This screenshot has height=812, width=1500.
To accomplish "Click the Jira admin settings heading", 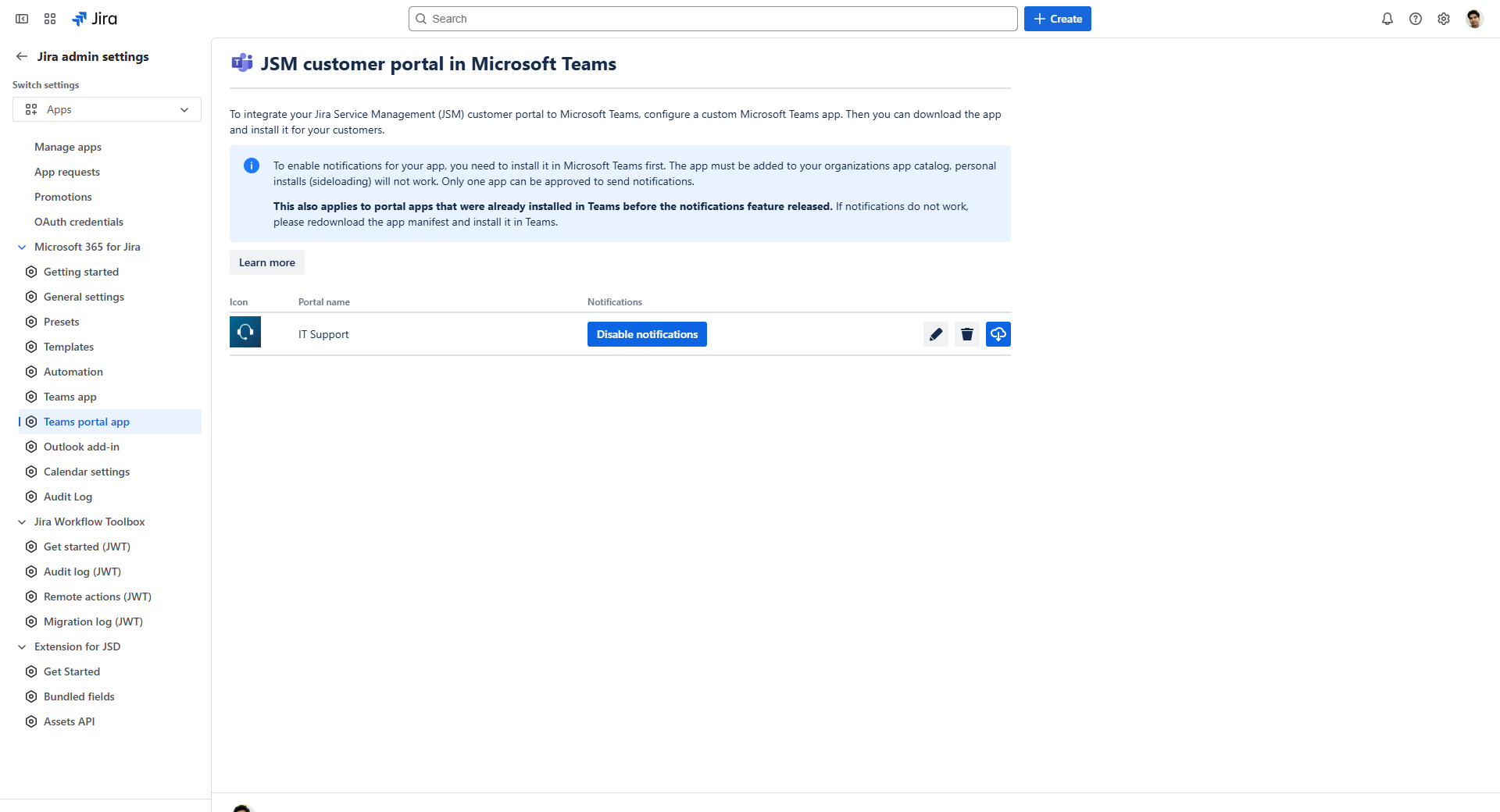I will (x=93, y=56).
